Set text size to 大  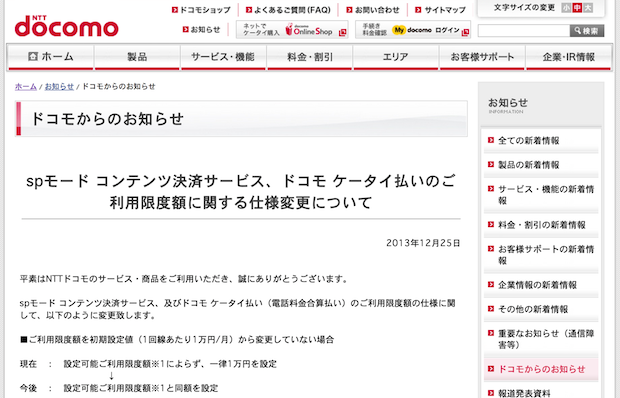(588, 8)
